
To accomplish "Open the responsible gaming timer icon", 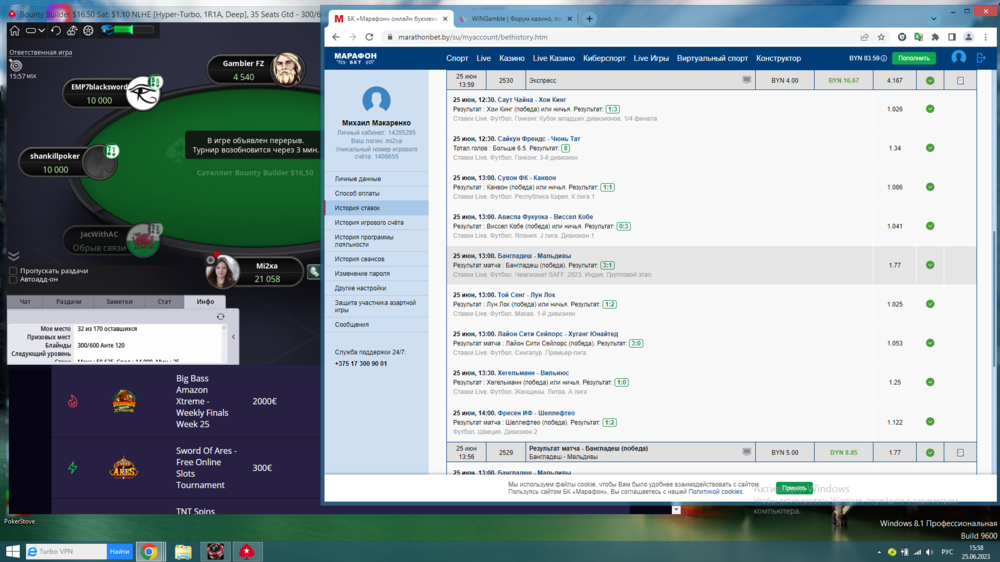I will pos(15,65).
